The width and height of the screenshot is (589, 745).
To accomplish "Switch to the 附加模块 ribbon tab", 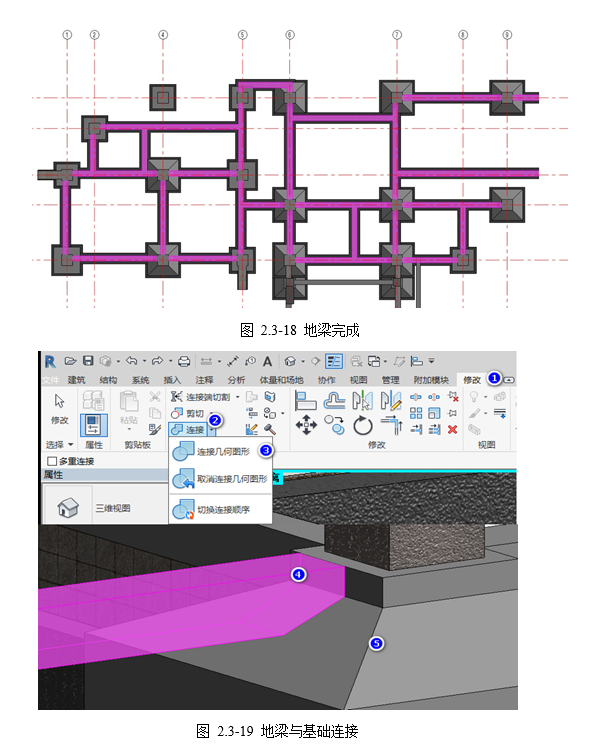I will click(431, 380).
